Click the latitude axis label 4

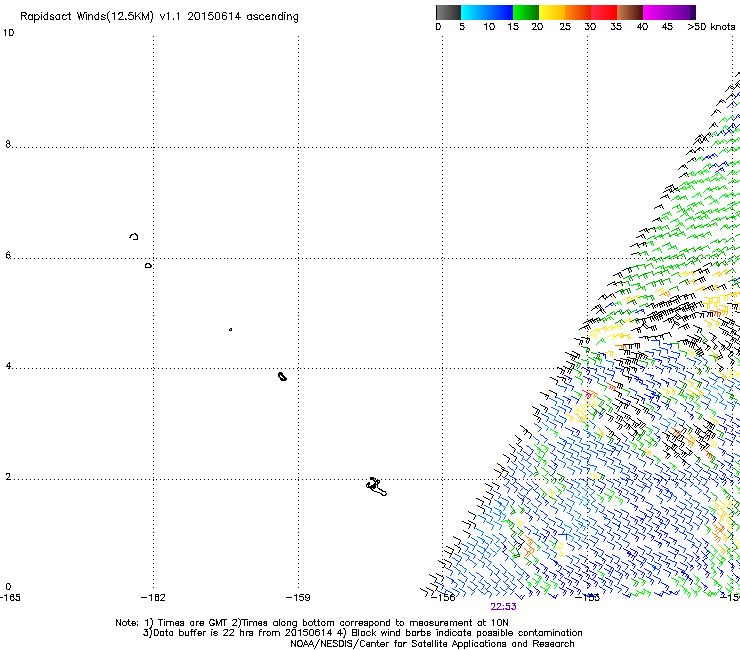coord(8,366)
